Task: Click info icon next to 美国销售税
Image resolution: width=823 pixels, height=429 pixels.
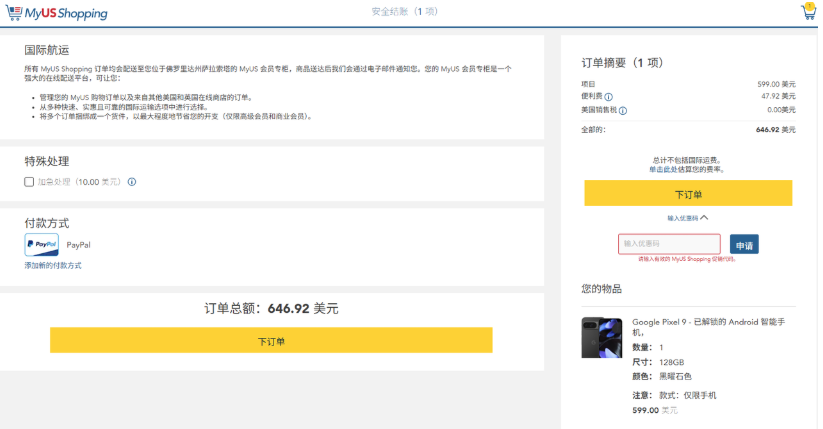Action: pos(622,110)
